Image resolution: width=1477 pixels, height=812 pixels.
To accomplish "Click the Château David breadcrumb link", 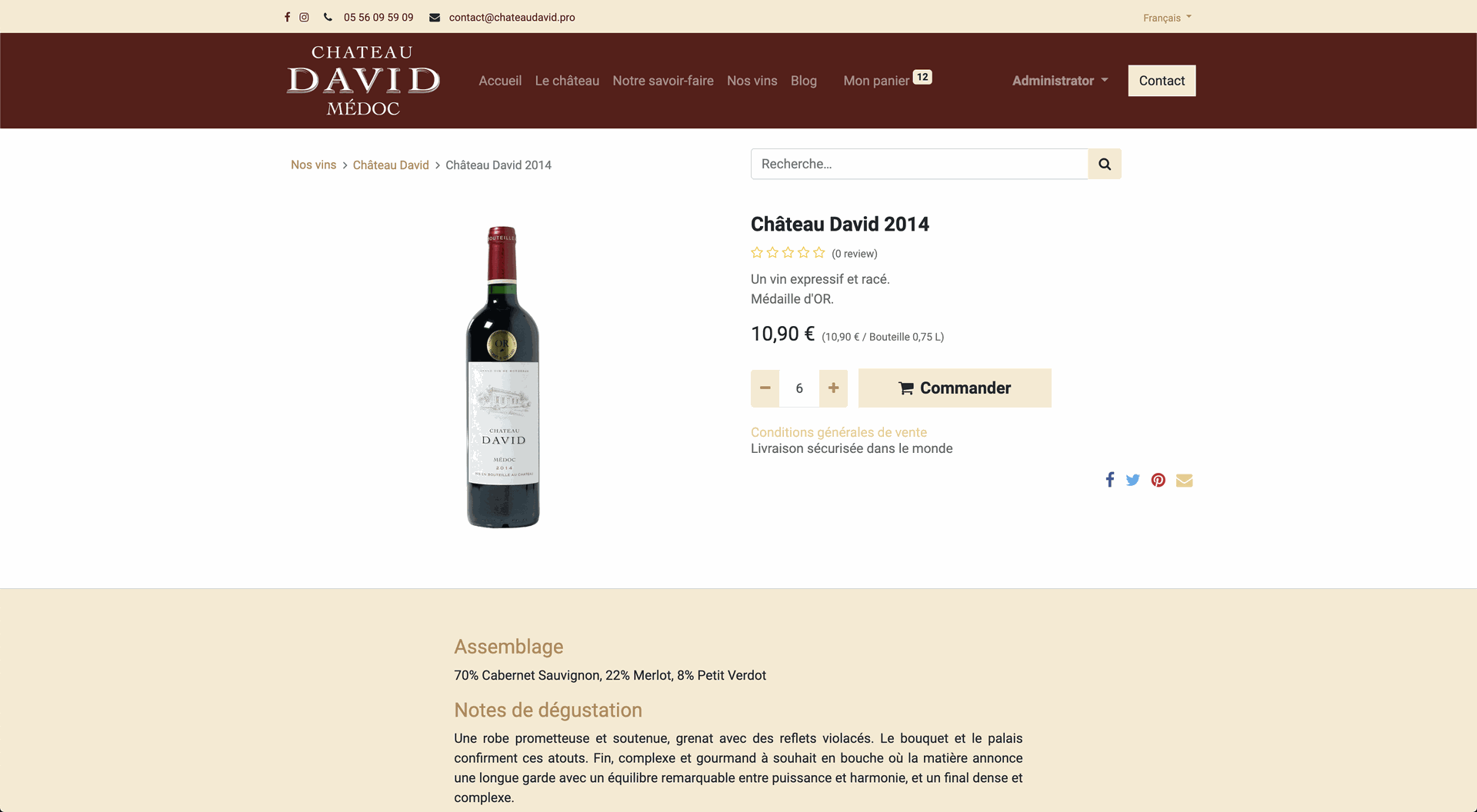I will pos(391,165).
